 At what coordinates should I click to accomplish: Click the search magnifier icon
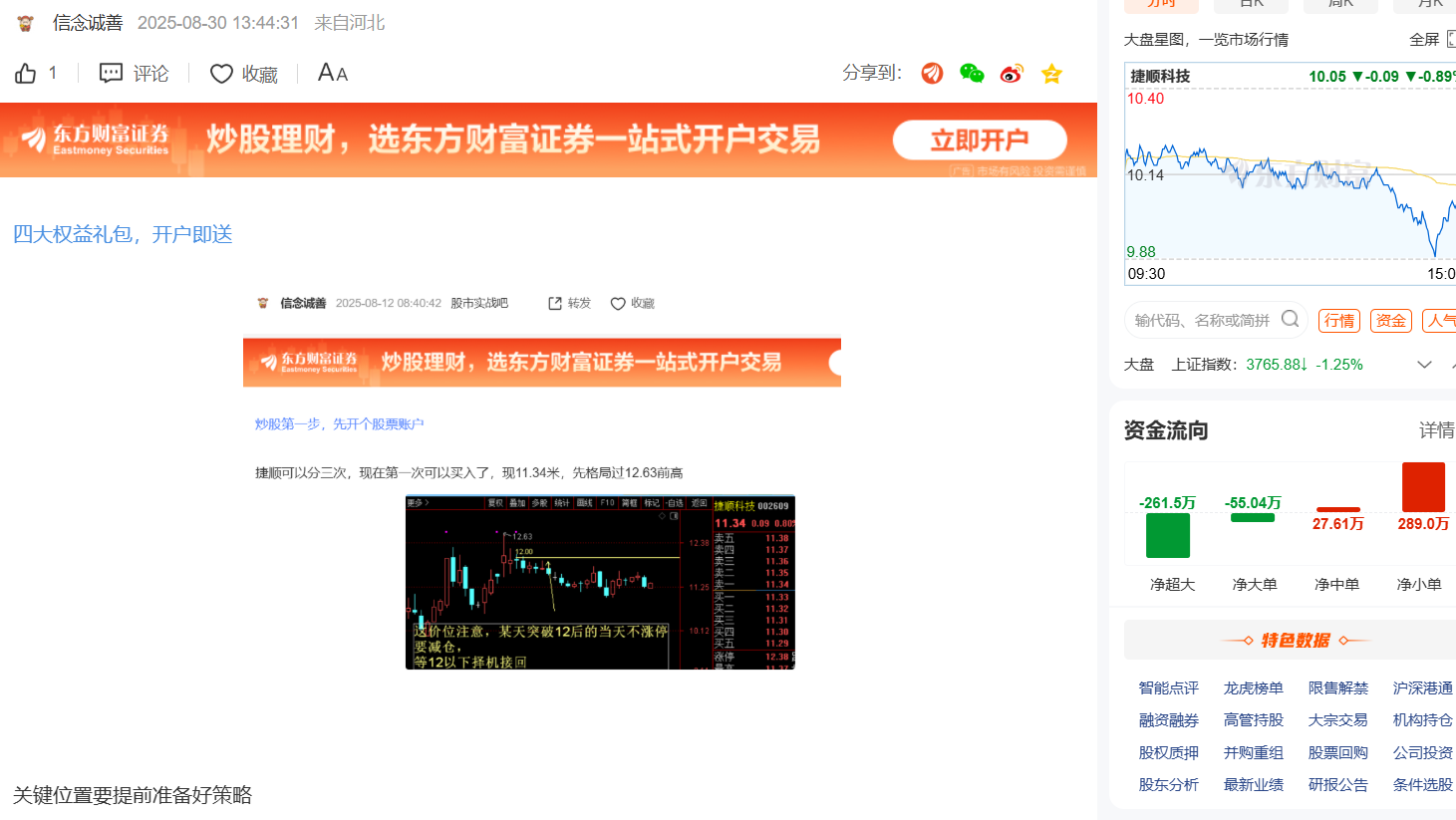point(1290,319)
